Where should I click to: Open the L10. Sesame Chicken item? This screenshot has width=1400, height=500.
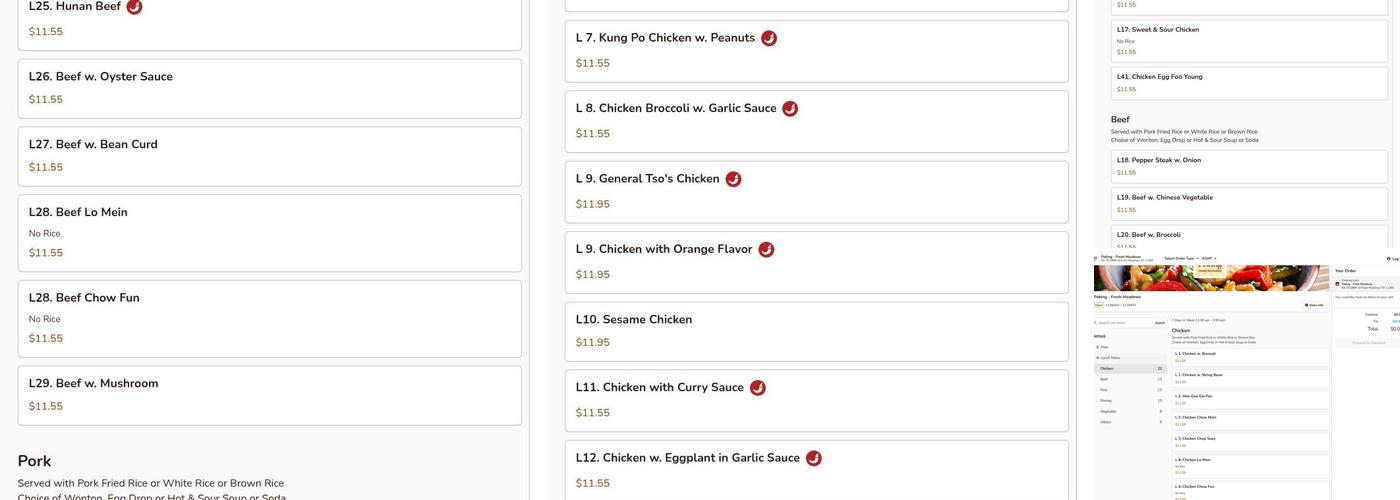pyautogui.click(x=816, y=331)
